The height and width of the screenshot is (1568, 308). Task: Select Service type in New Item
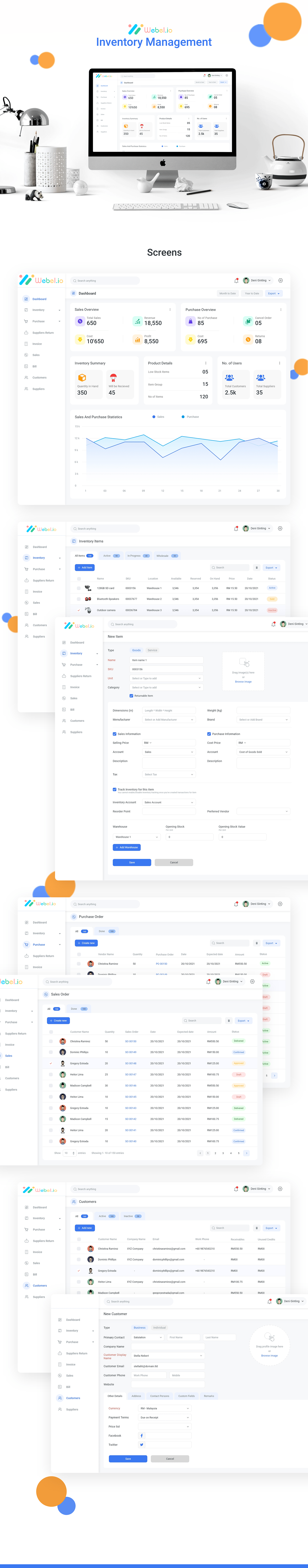[x=152, y=650]
